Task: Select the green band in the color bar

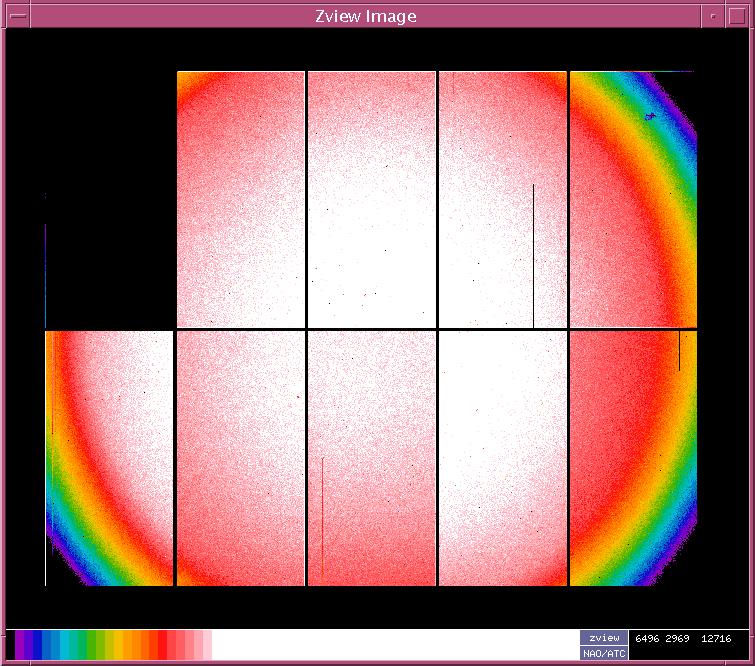Action: point(95,645)
